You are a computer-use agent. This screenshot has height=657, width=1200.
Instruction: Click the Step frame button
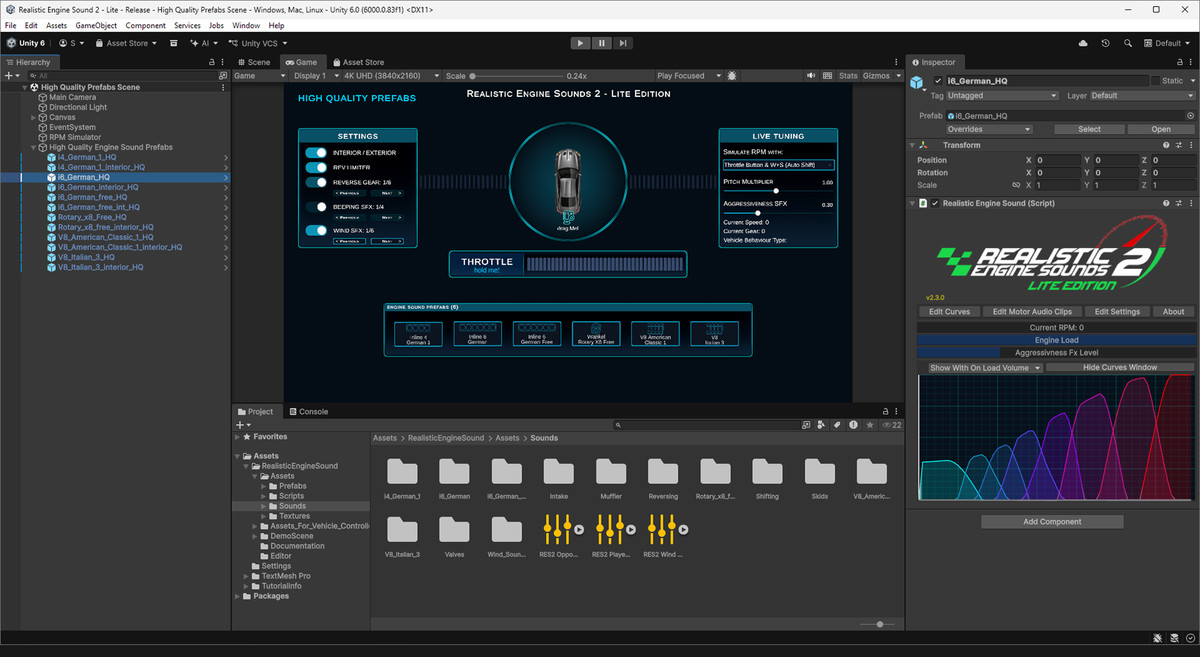click(623, 43)
